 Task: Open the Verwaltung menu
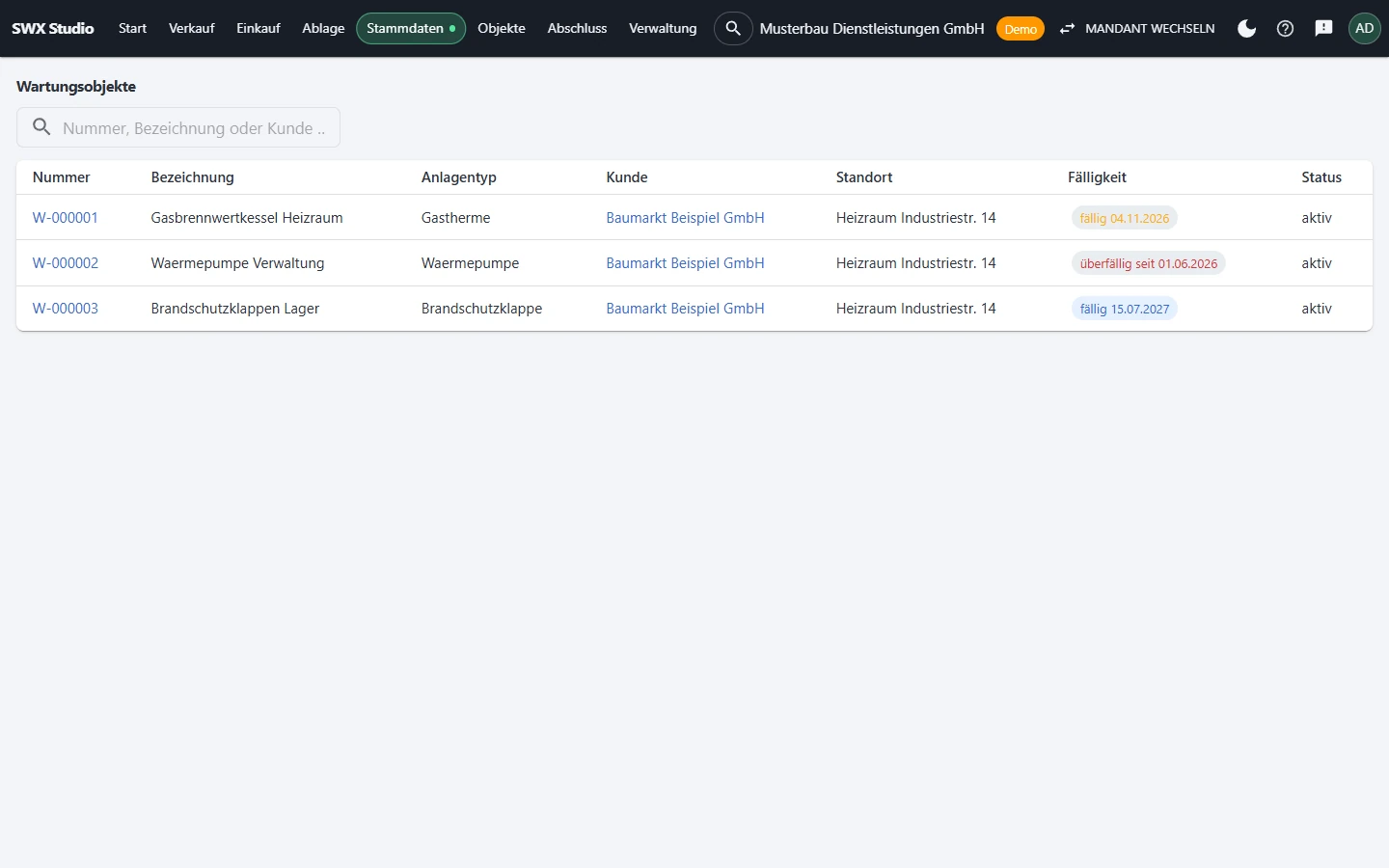coord(663,29)
